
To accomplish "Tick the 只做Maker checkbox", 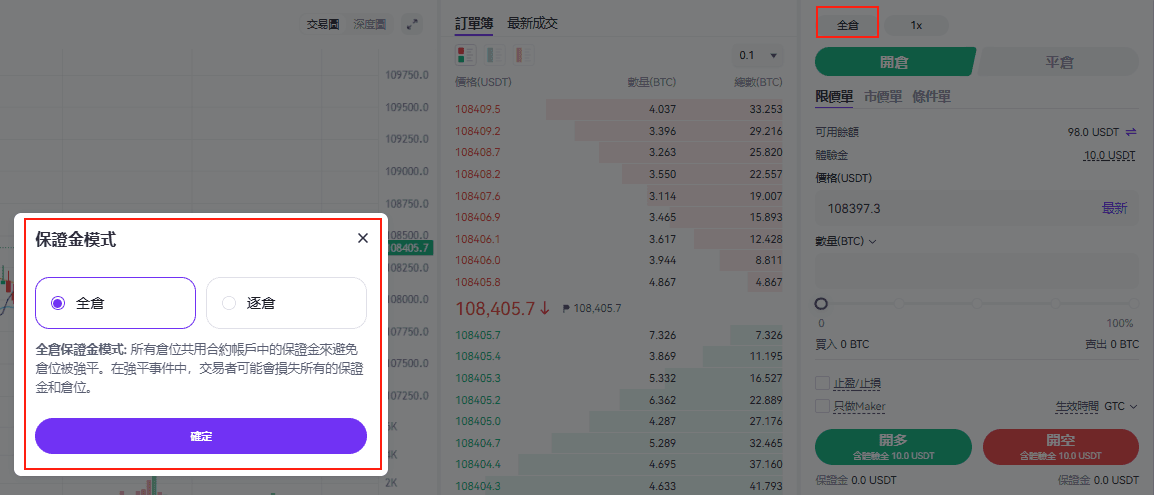I will 822,406.
